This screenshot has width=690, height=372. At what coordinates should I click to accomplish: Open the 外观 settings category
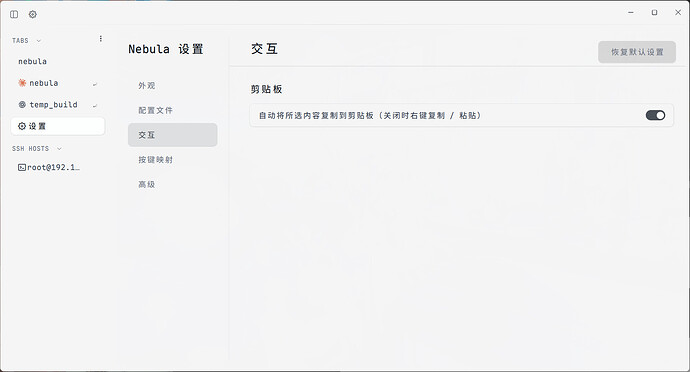pyautogui.click(x=172, y=85)
